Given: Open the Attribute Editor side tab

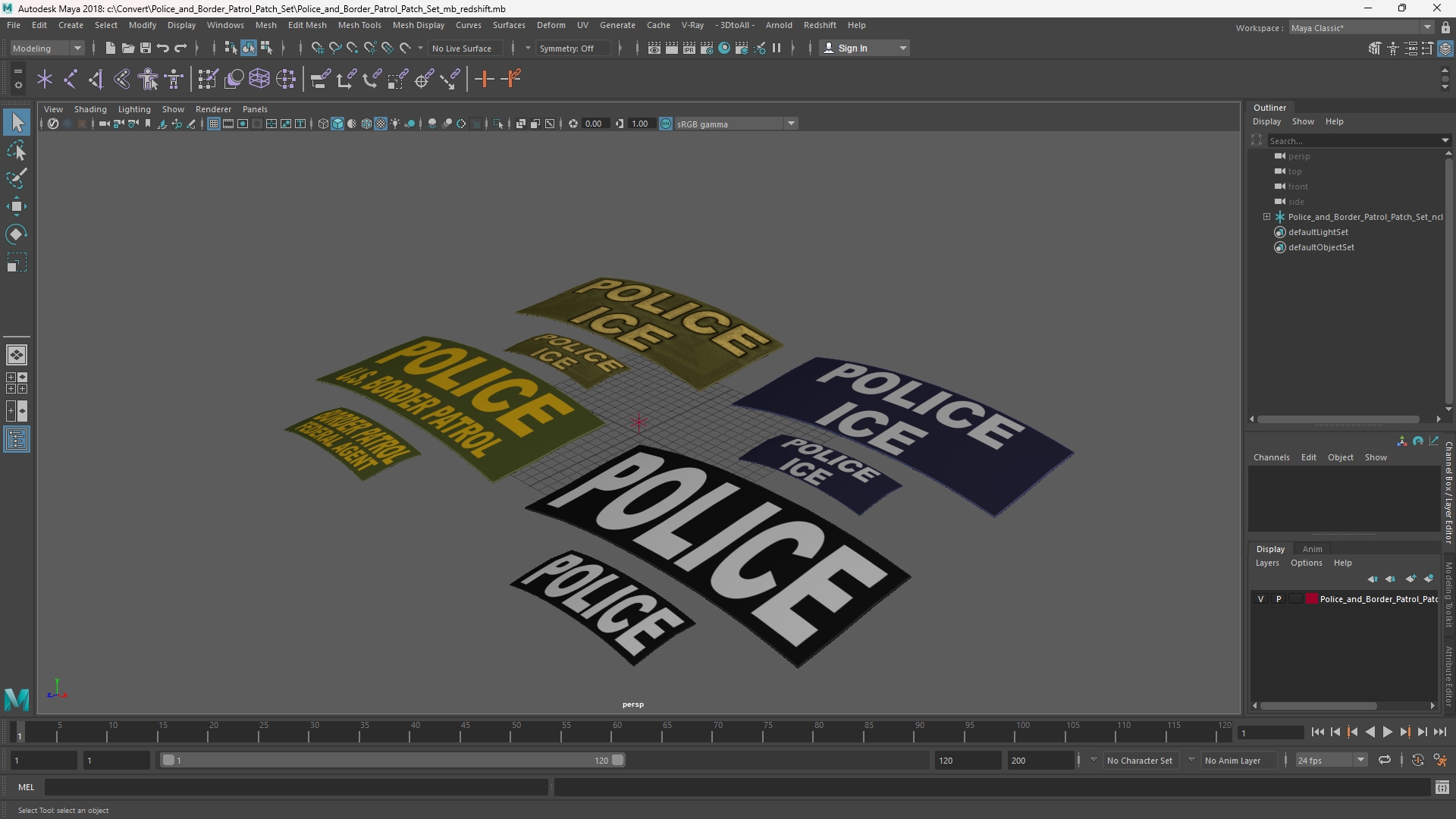Looking at the screenshot, I should [1448, 676].
